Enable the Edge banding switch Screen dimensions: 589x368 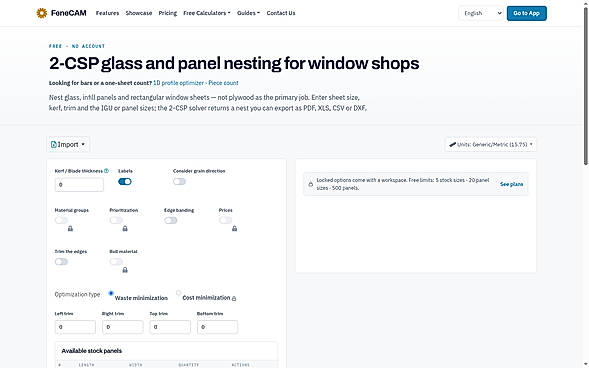click(171, 220)
